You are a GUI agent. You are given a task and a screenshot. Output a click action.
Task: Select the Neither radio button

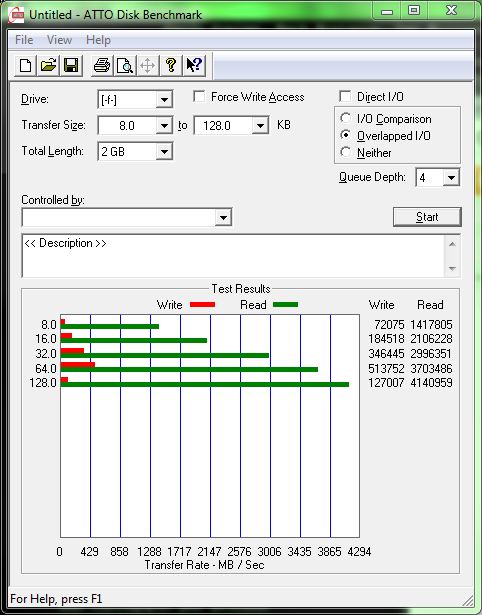(x=346, y=152)
